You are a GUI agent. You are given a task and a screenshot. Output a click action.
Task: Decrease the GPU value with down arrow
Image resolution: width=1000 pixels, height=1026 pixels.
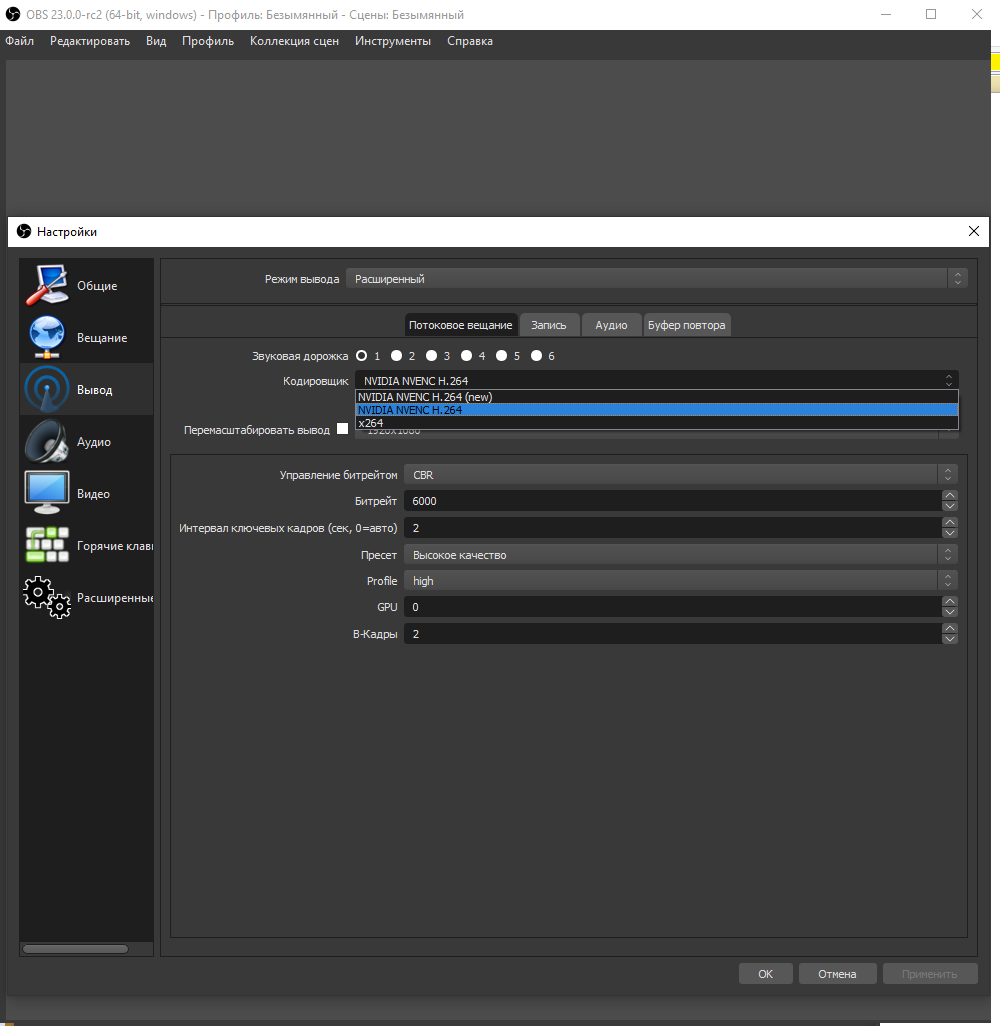pyautogui.click(x=950, y=612)
